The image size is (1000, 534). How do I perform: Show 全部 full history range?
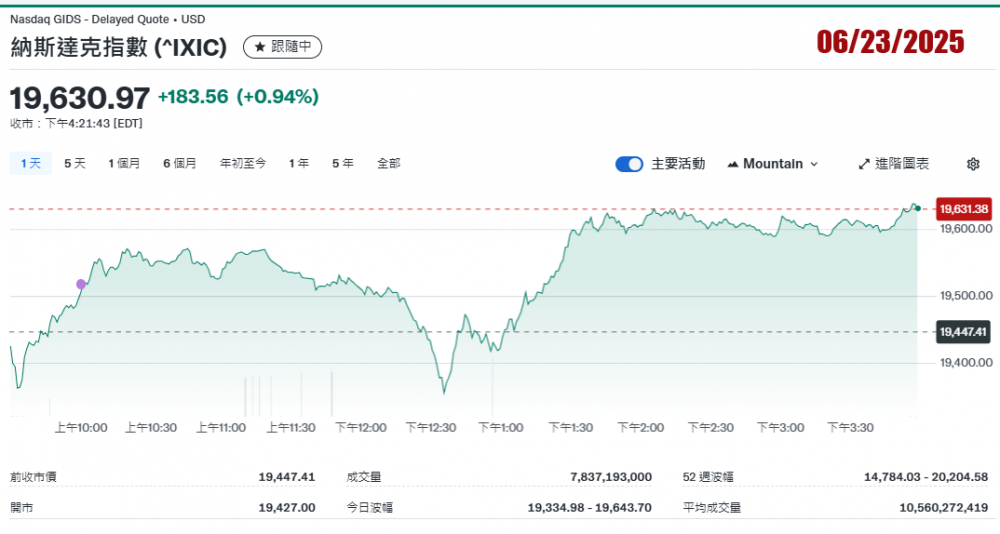388,163
